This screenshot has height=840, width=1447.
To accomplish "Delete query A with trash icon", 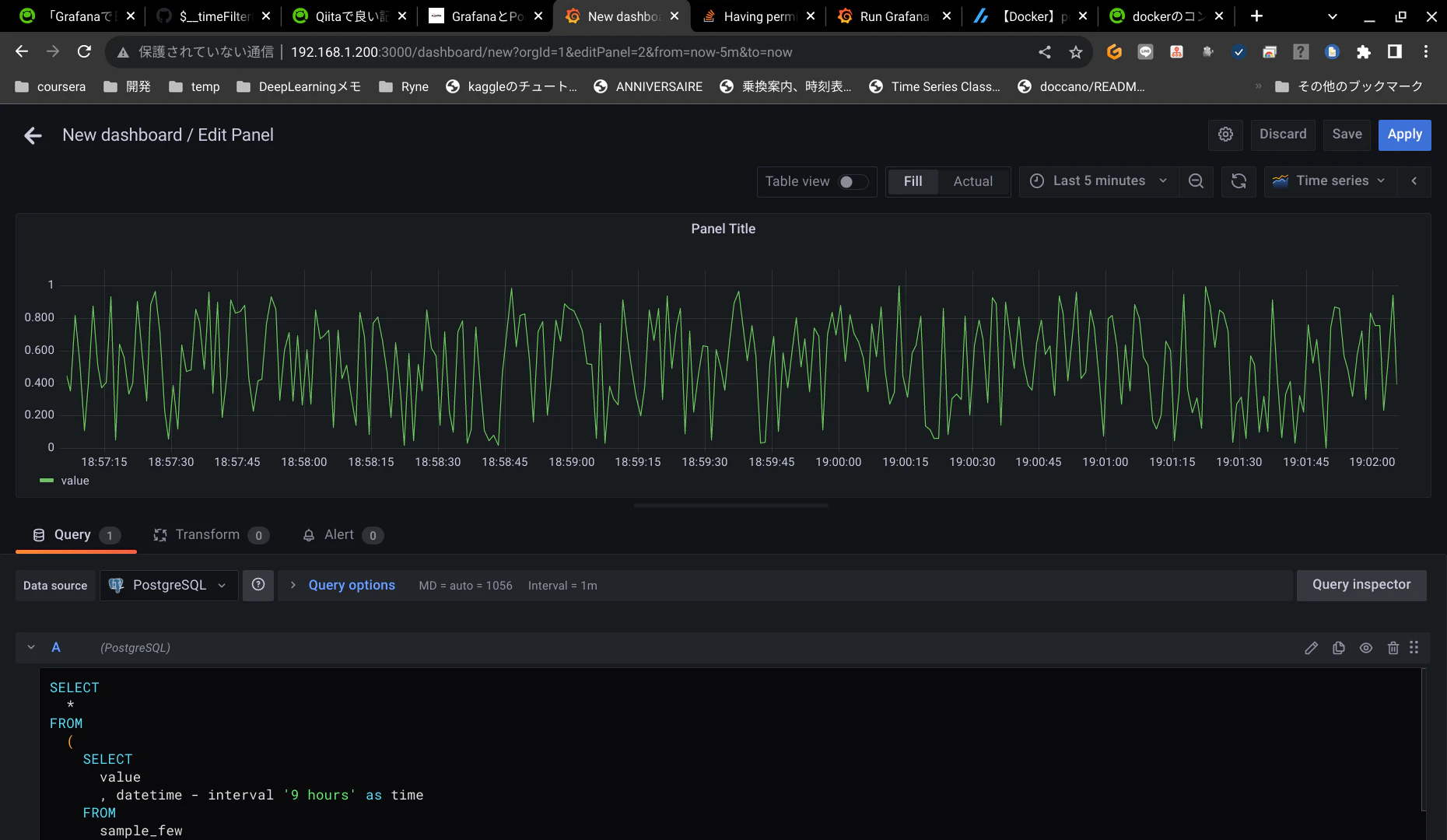I will click(x=1393, y=648).
